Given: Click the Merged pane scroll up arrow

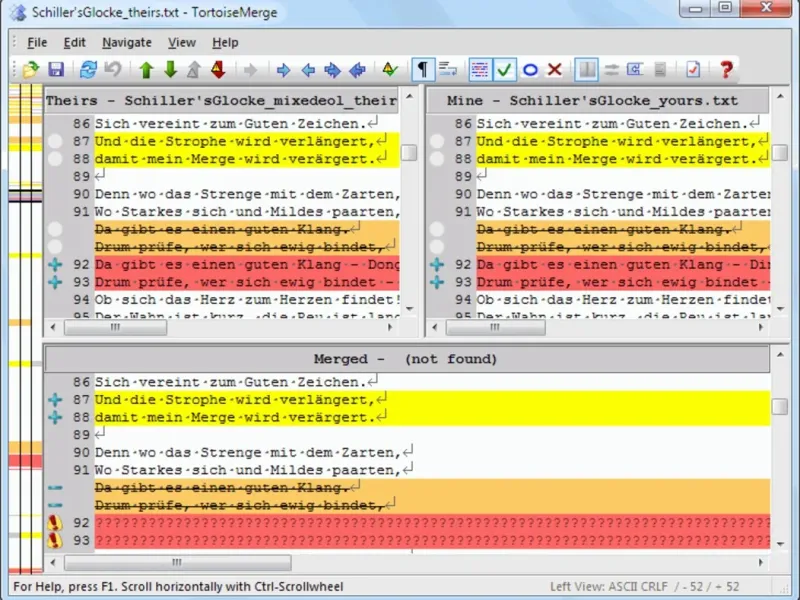Looking at the screenshot, I should pyautogui.click(x=780, y=355).
